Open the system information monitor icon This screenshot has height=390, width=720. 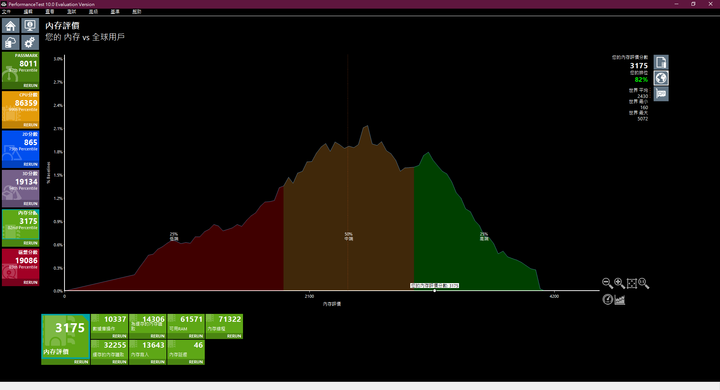[30, 26]
